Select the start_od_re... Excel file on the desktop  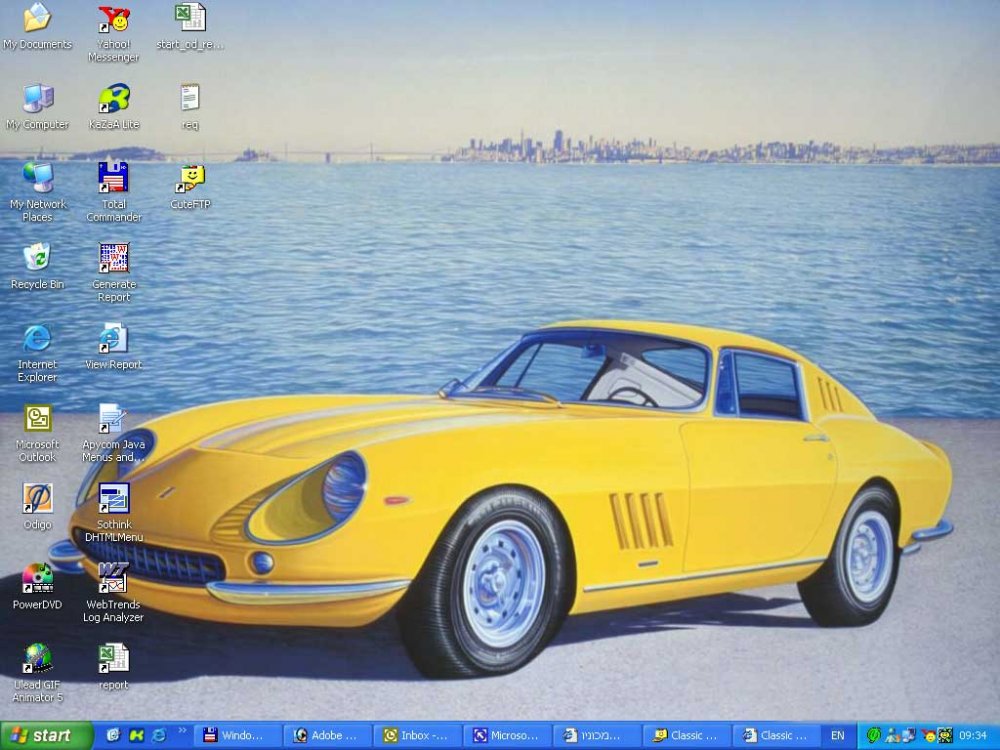click(190, 26)
